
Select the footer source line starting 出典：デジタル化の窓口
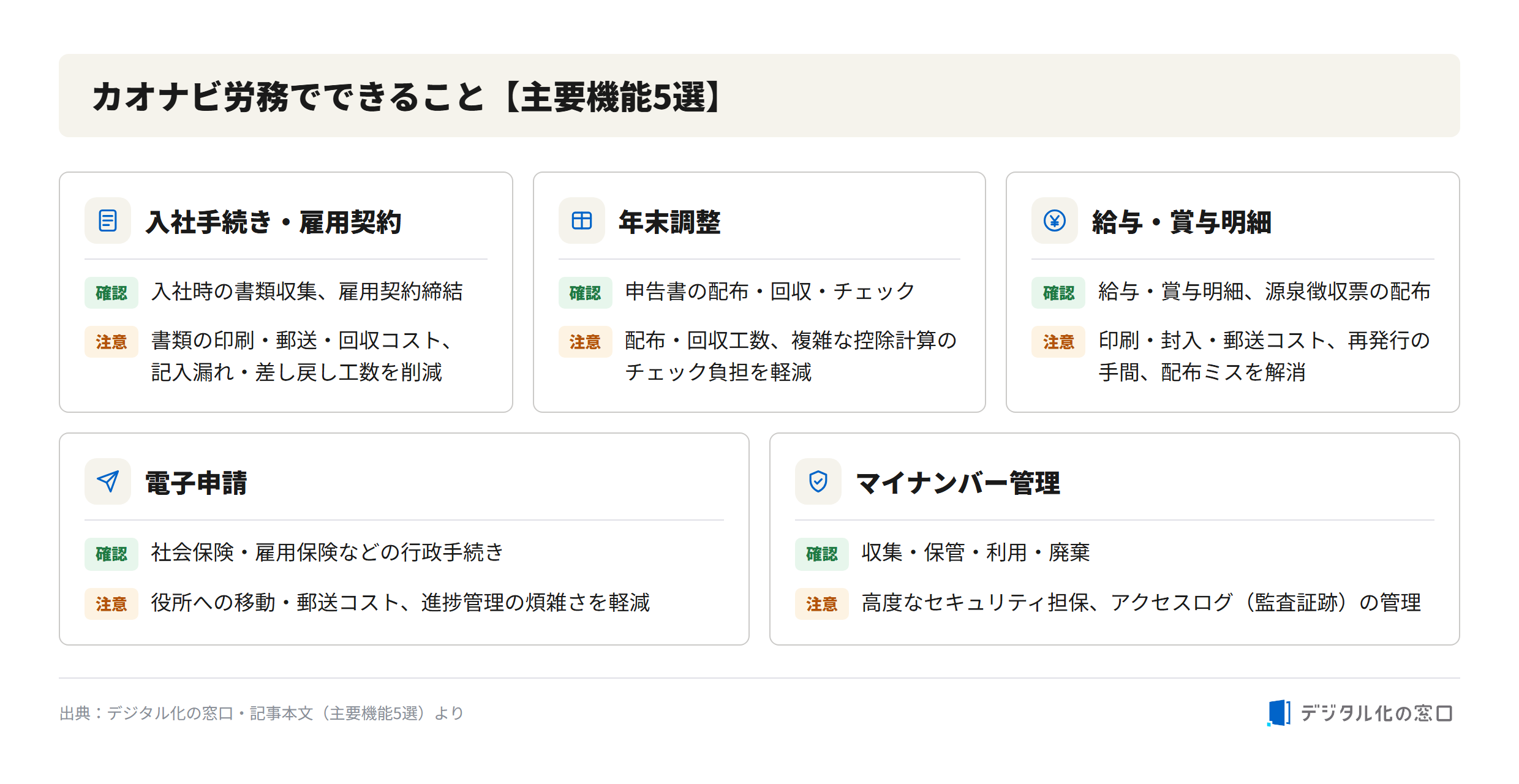pos(262,714)
